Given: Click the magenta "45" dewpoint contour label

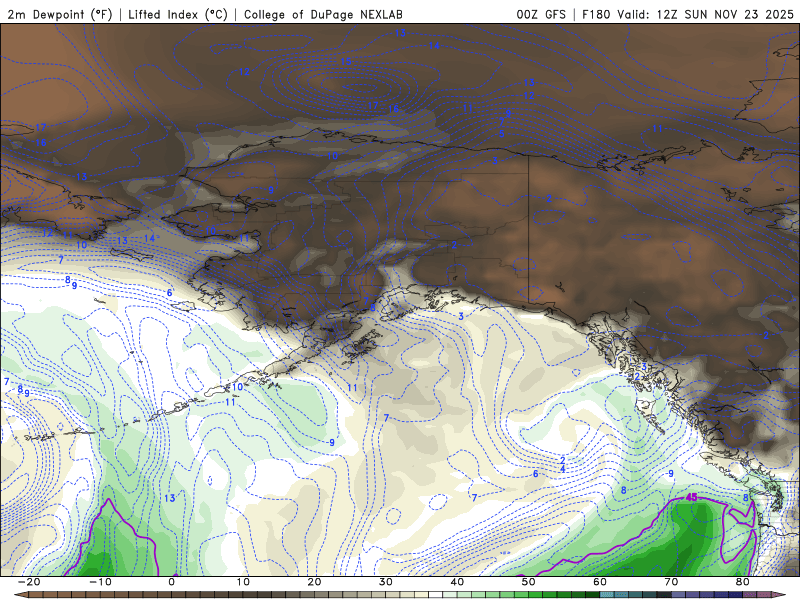Looking at the screenshot, I should 691,497.
